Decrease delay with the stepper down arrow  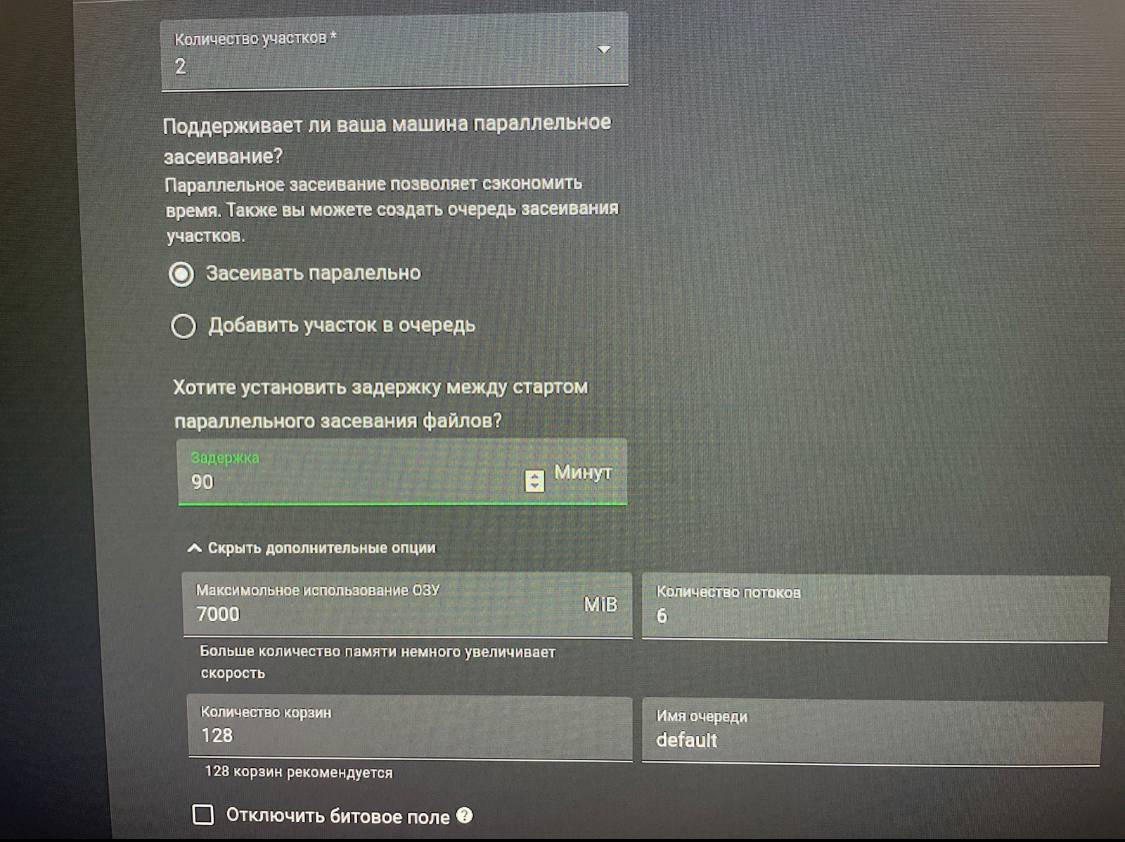[535, 486]
